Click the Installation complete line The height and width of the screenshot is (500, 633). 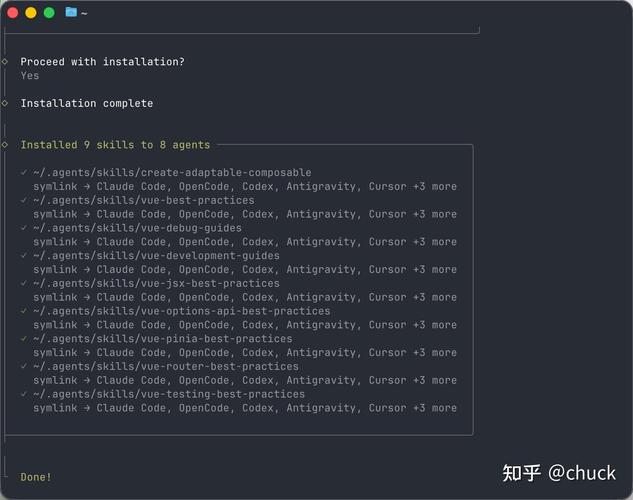pos(87,103)
